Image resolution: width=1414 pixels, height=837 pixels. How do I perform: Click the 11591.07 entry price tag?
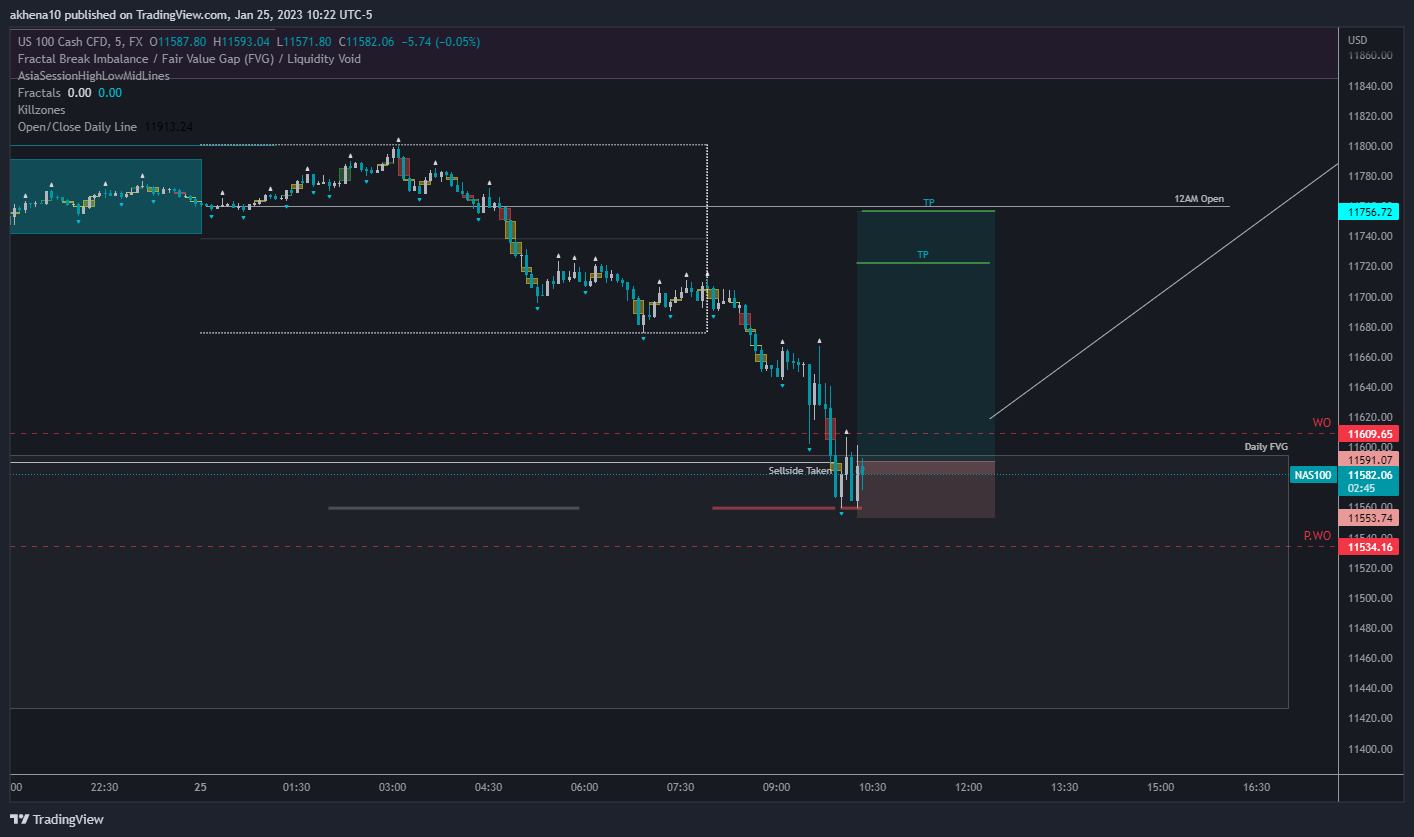[1371, 460]
